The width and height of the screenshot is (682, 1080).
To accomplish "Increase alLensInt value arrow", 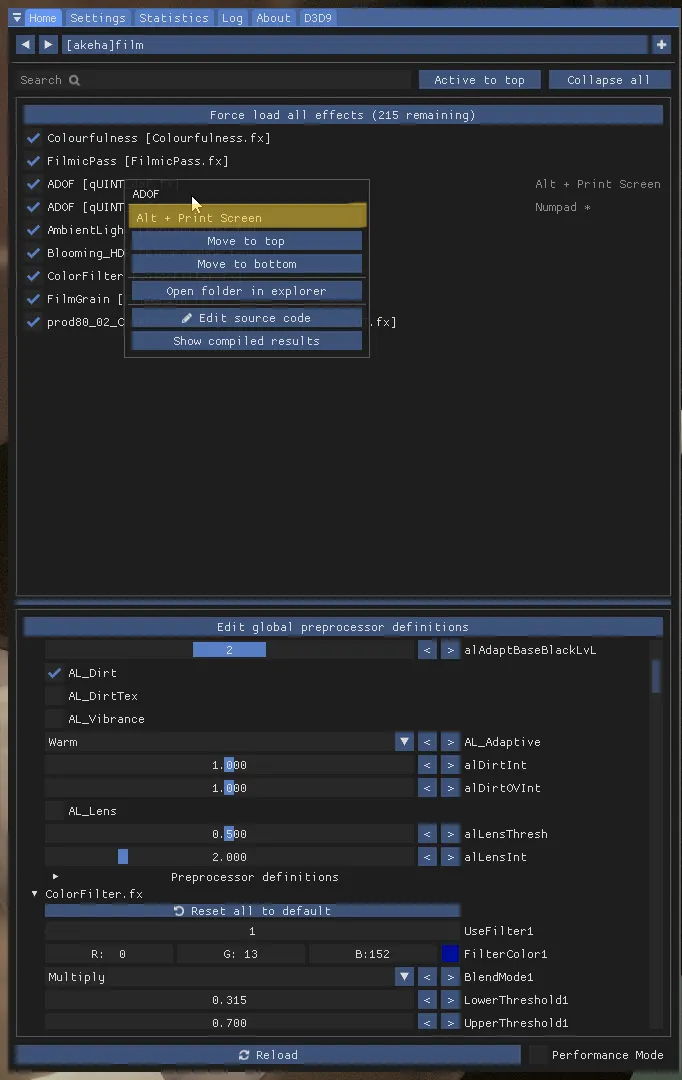I will pyautogui.click(x=450, y=857).
